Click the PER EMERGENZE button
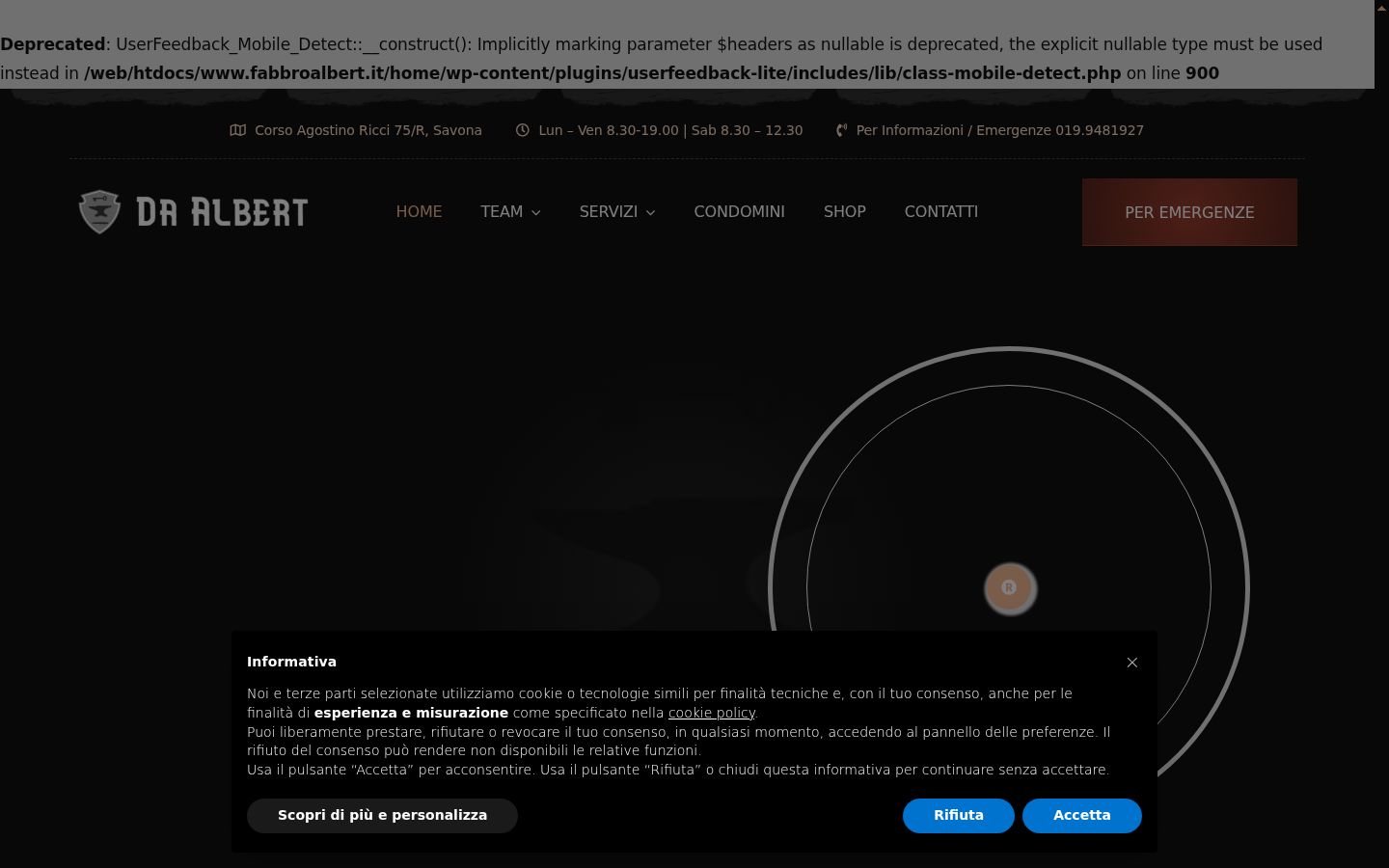1389x868 pixels. (1189, 212)
